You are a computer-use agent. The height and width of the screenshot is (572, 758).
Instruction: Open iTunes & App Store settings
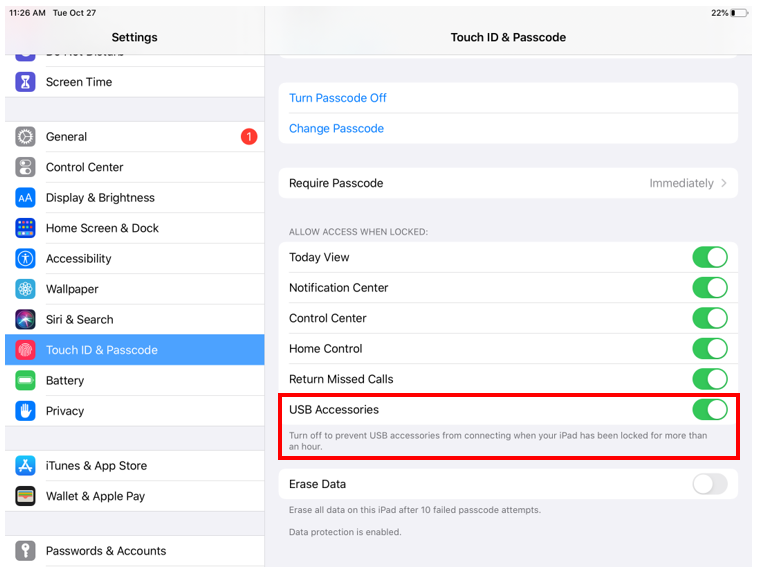coord(96,466)
